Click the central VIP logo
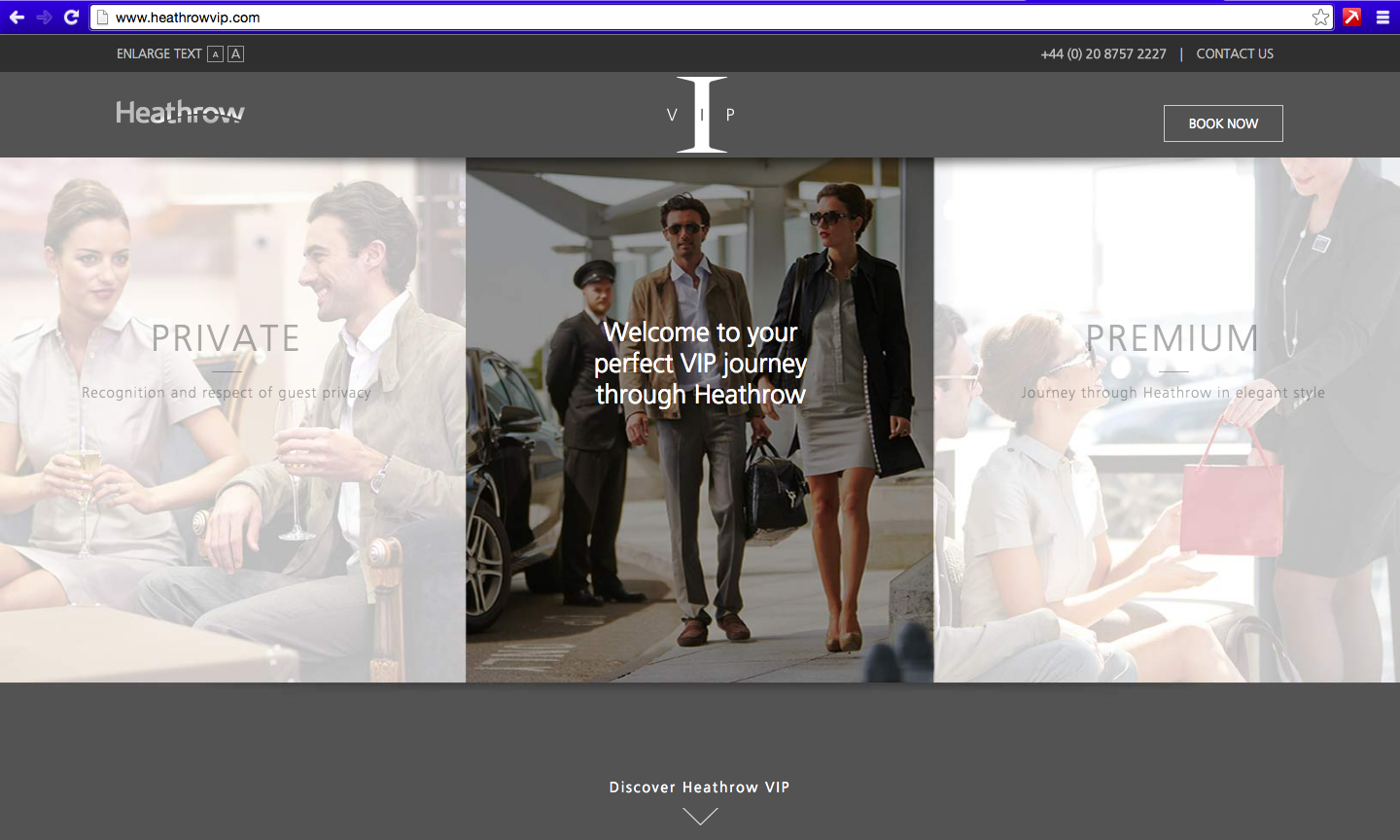 [x=701, y=115]
